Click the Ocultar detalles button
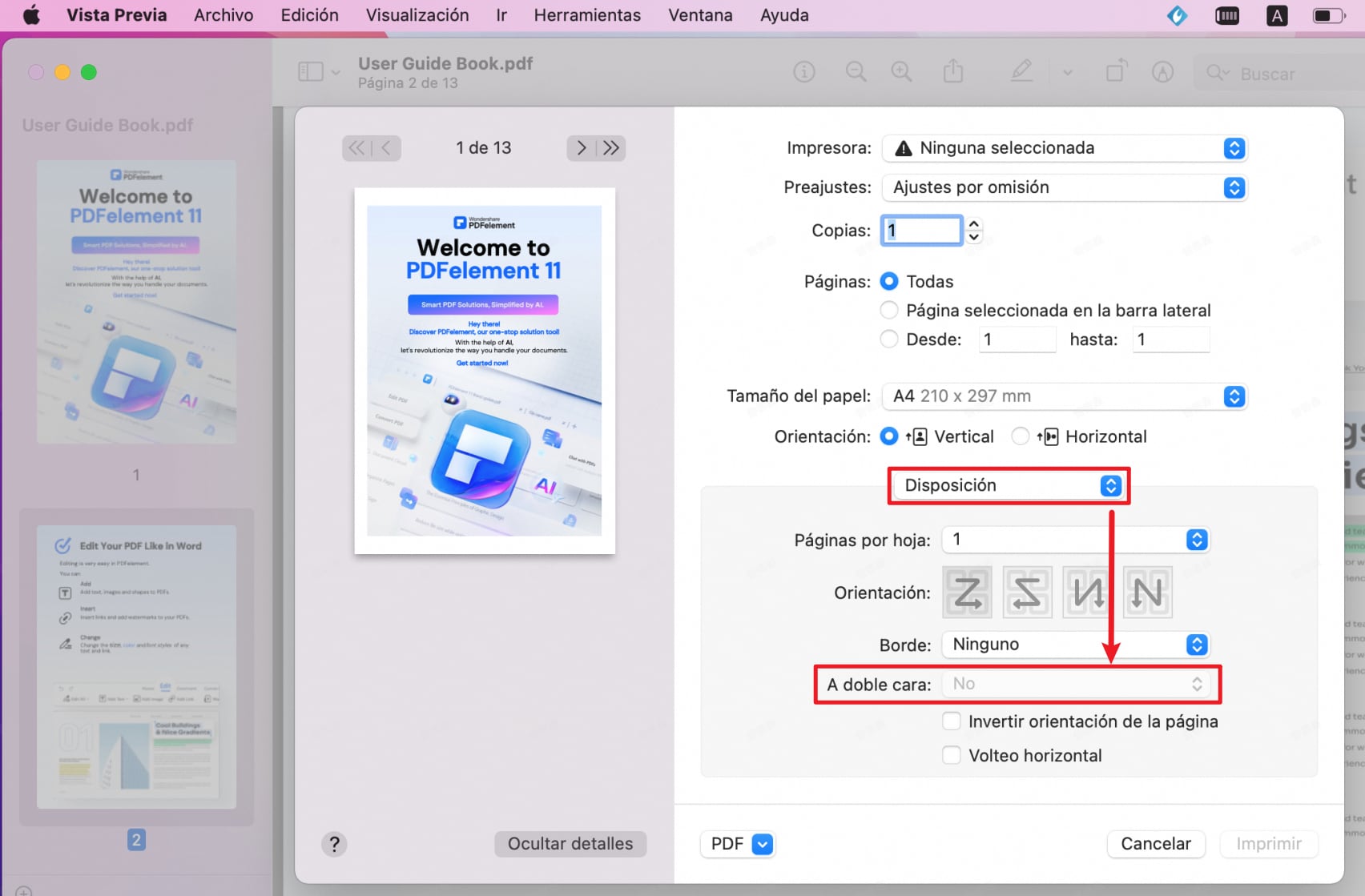The width and height of the screenshot is (1365, 896). point(570,844)
